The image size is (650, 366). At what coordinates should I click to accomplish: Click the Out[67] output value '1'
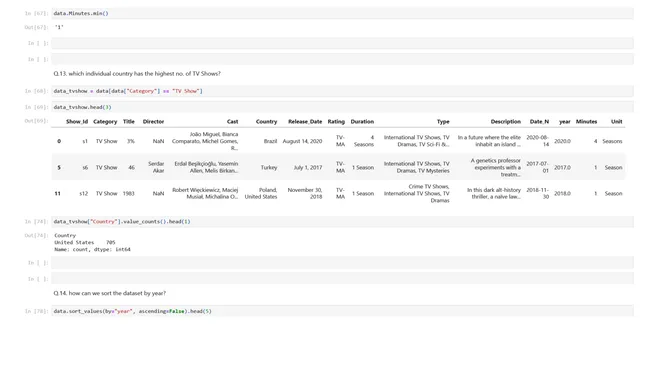[59, 27]
